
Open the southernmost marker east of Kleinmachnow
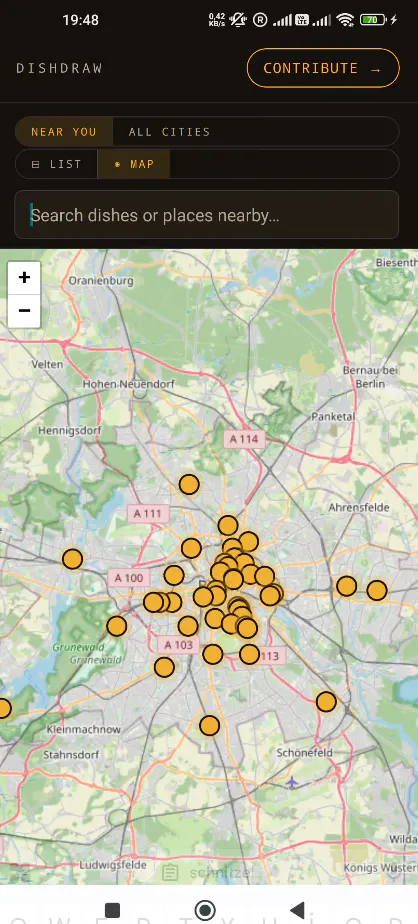click(209, 725)
